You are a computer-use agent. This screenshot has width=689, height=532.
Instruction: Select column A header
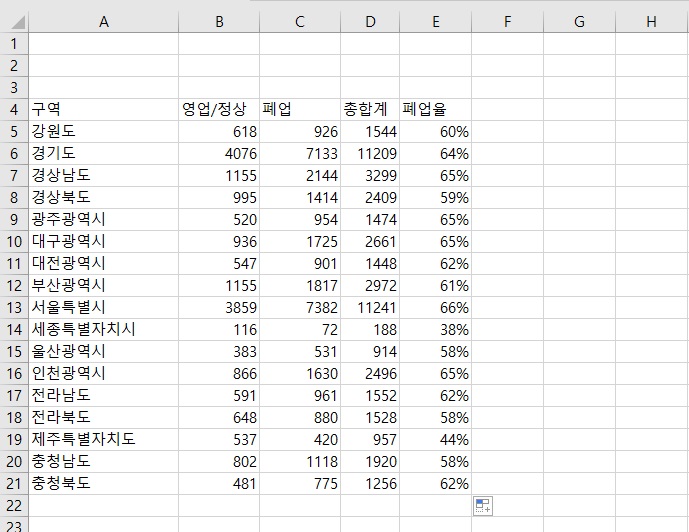coord(104,22)
